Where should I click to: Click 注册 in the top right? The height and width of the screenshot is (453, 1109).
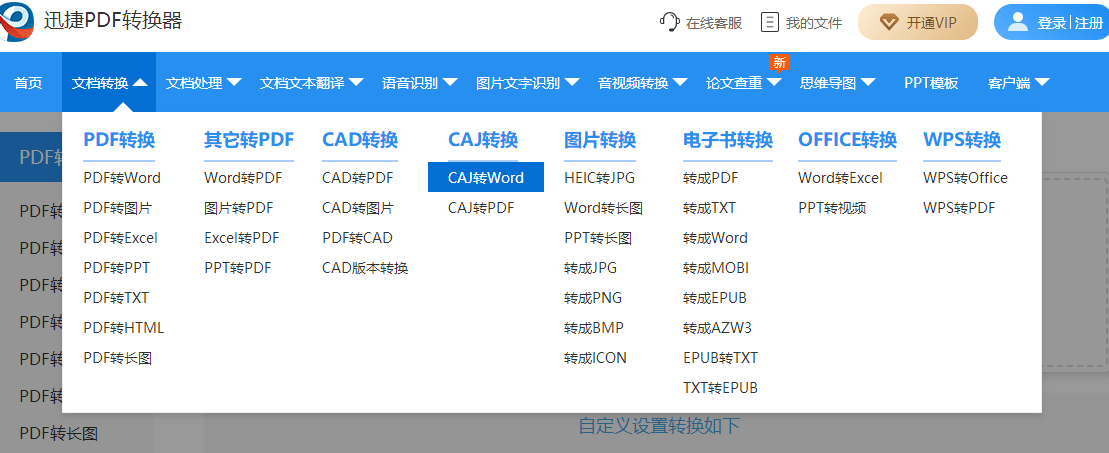coord(1089,23)
